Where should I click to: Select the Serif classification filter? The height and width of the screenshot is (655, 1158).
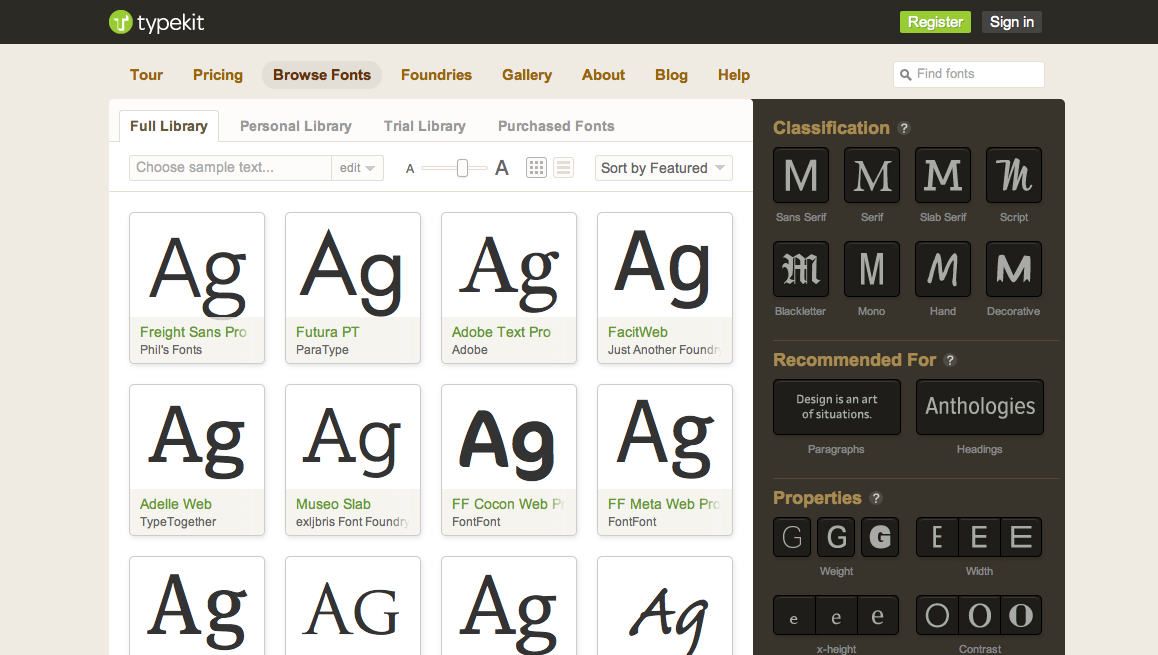click(871, 174)
